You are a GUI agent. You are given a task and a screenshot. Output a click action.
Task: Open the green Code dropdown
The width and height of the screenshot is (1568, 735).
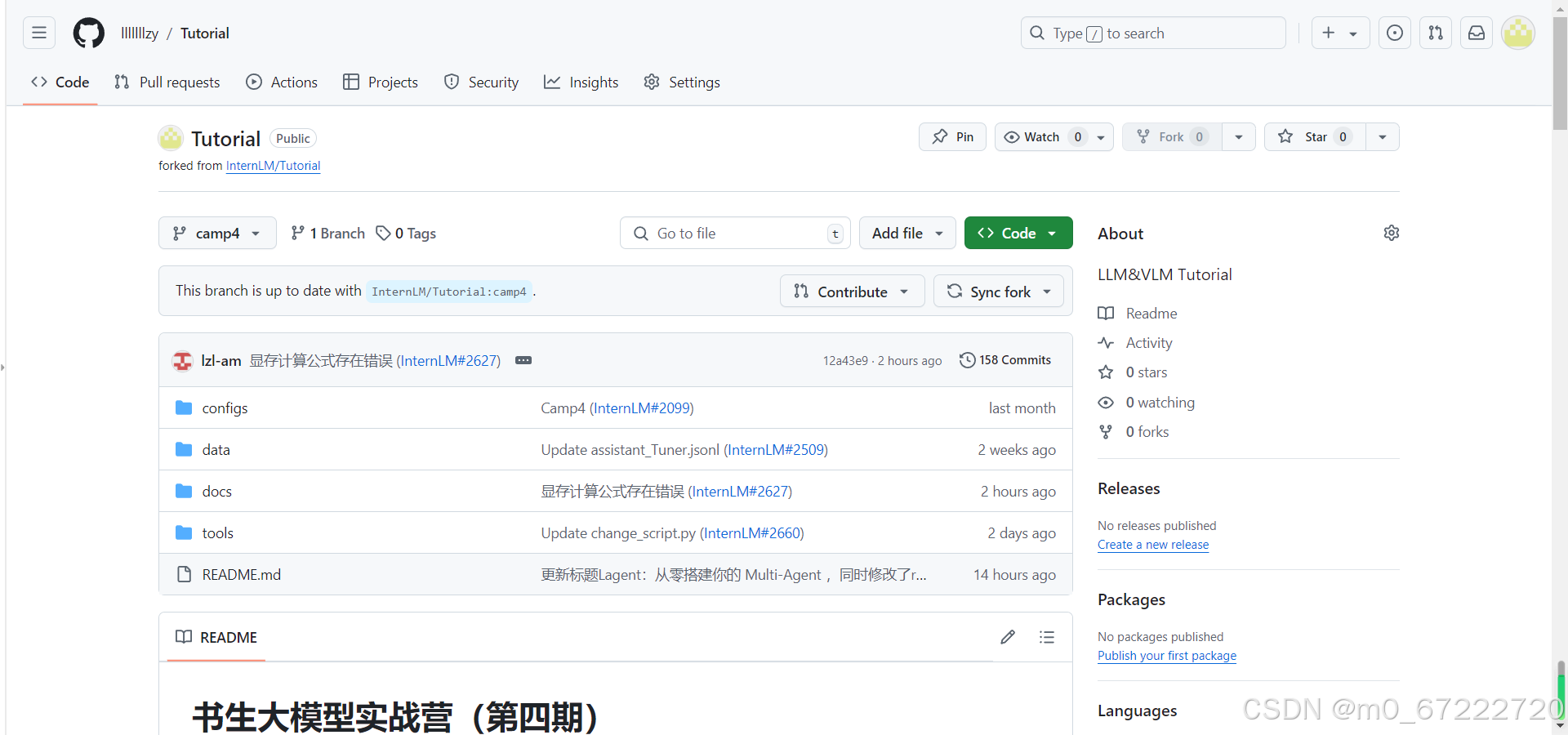pyautogui.click(x=1018, y=233)
